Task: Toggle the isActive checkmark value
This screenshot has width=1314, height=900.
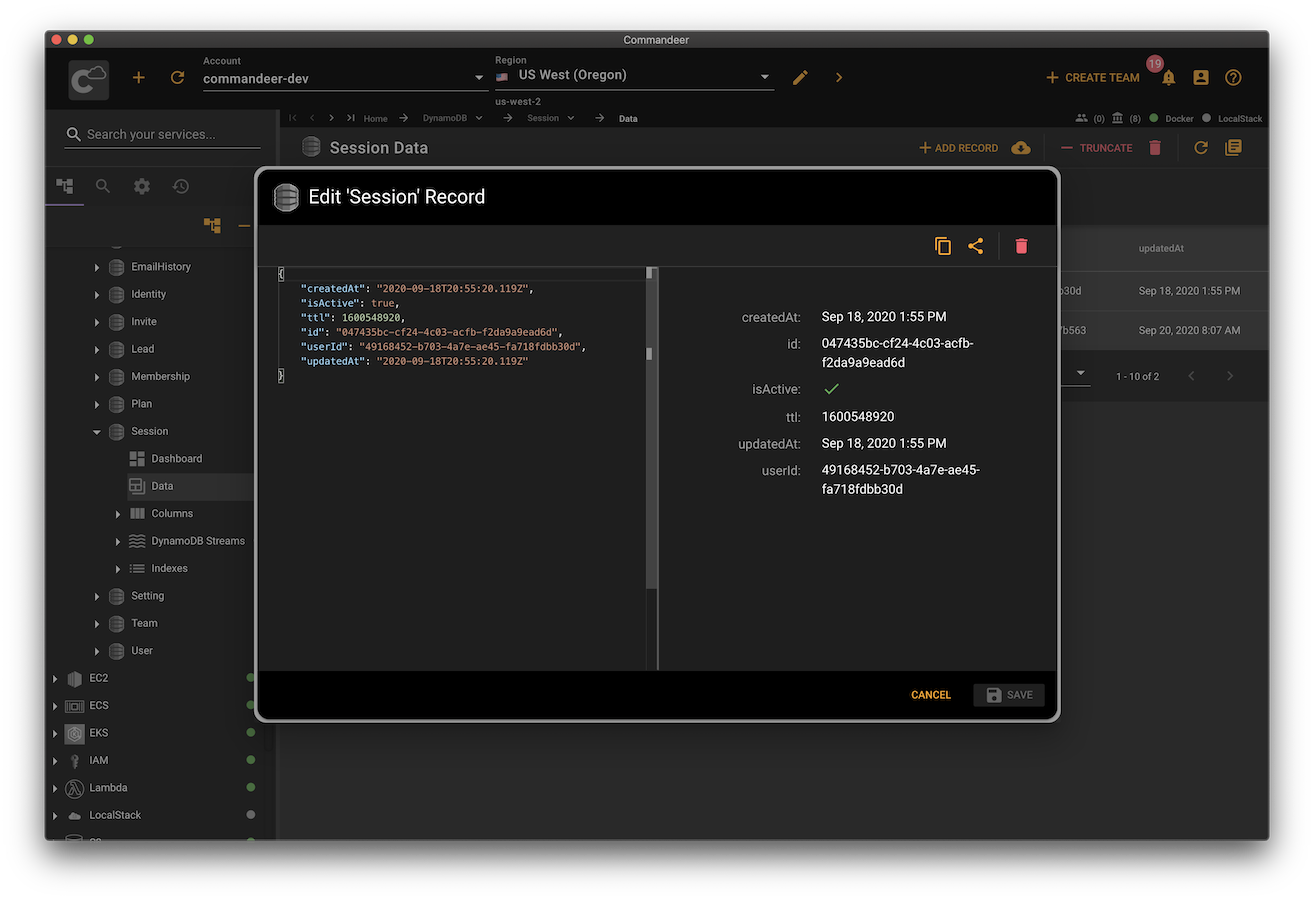Action: tap(831, 389)
